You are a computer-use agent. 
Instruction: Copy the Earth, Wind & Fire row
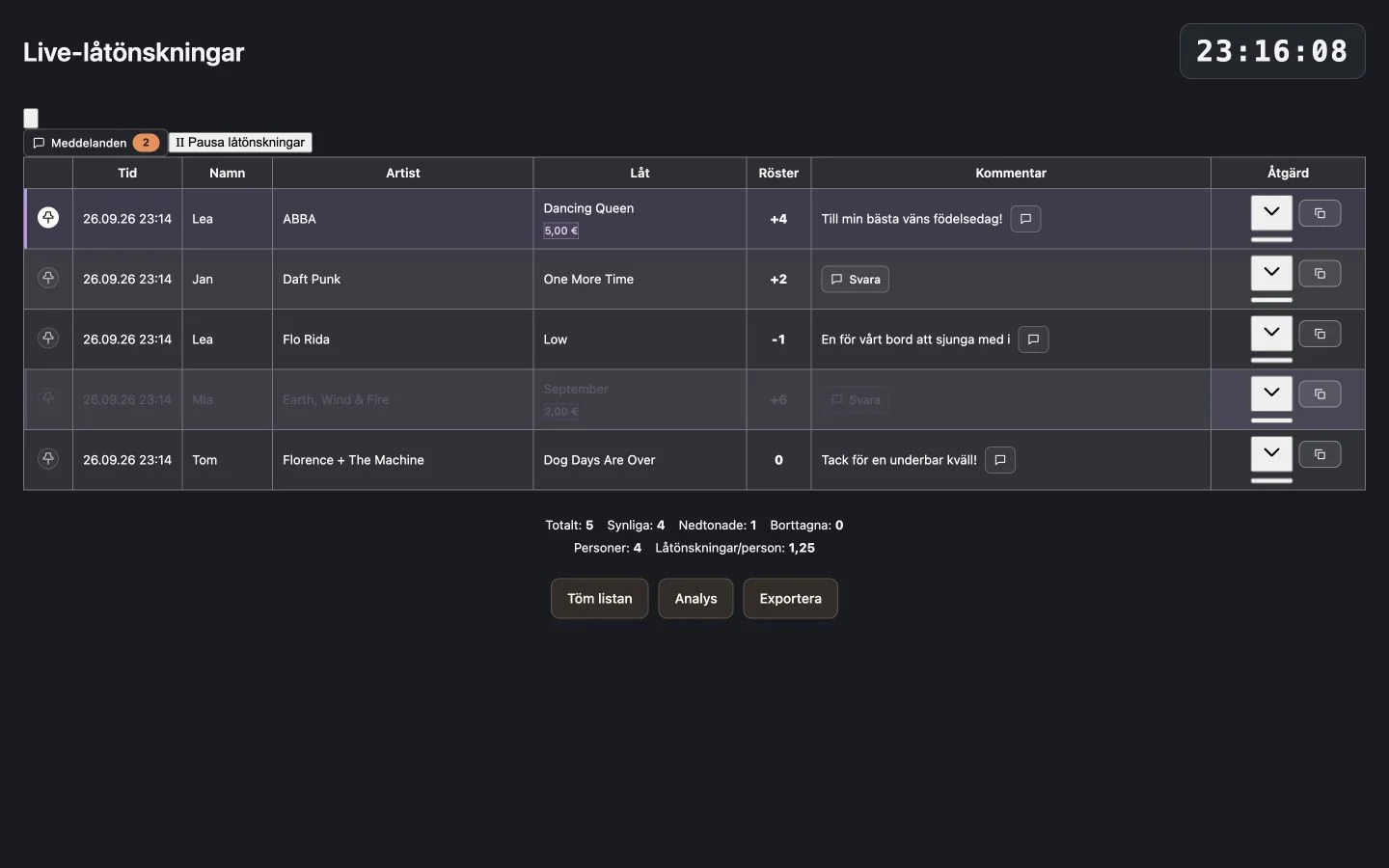coord(1320,394)
